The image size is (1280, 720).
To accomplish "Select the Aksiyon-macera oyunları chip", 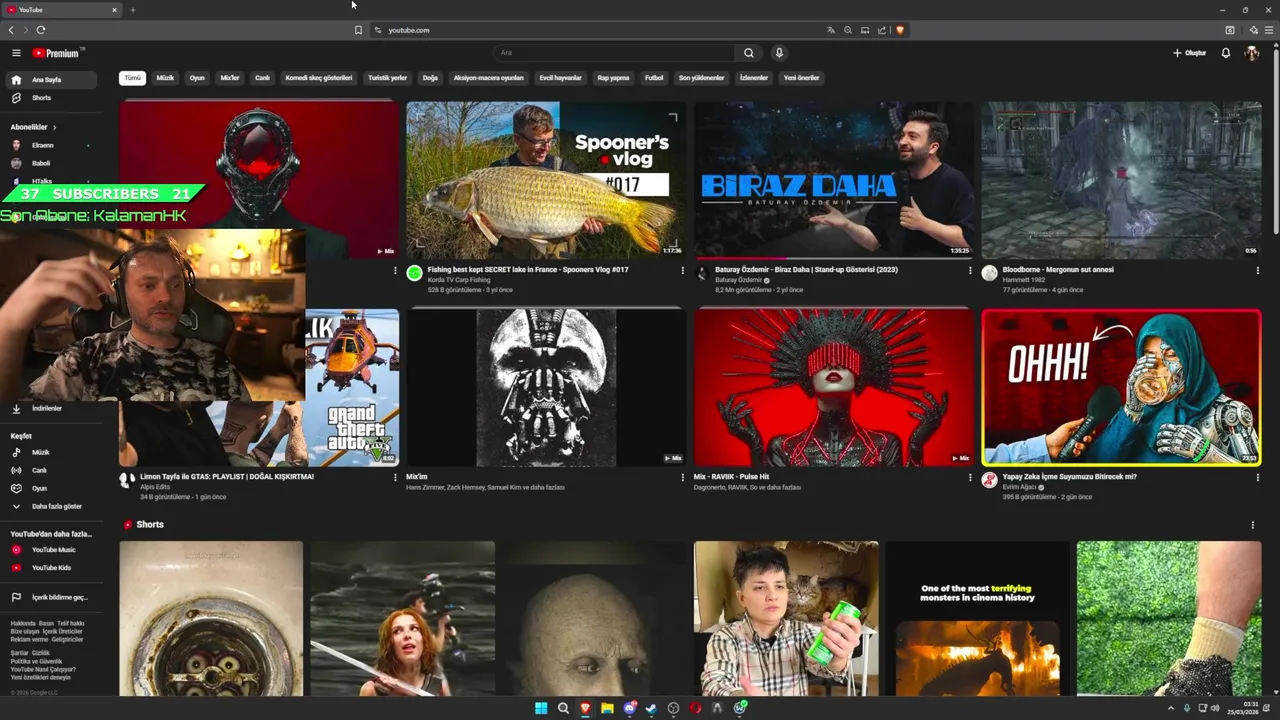I will pos(489,78).
